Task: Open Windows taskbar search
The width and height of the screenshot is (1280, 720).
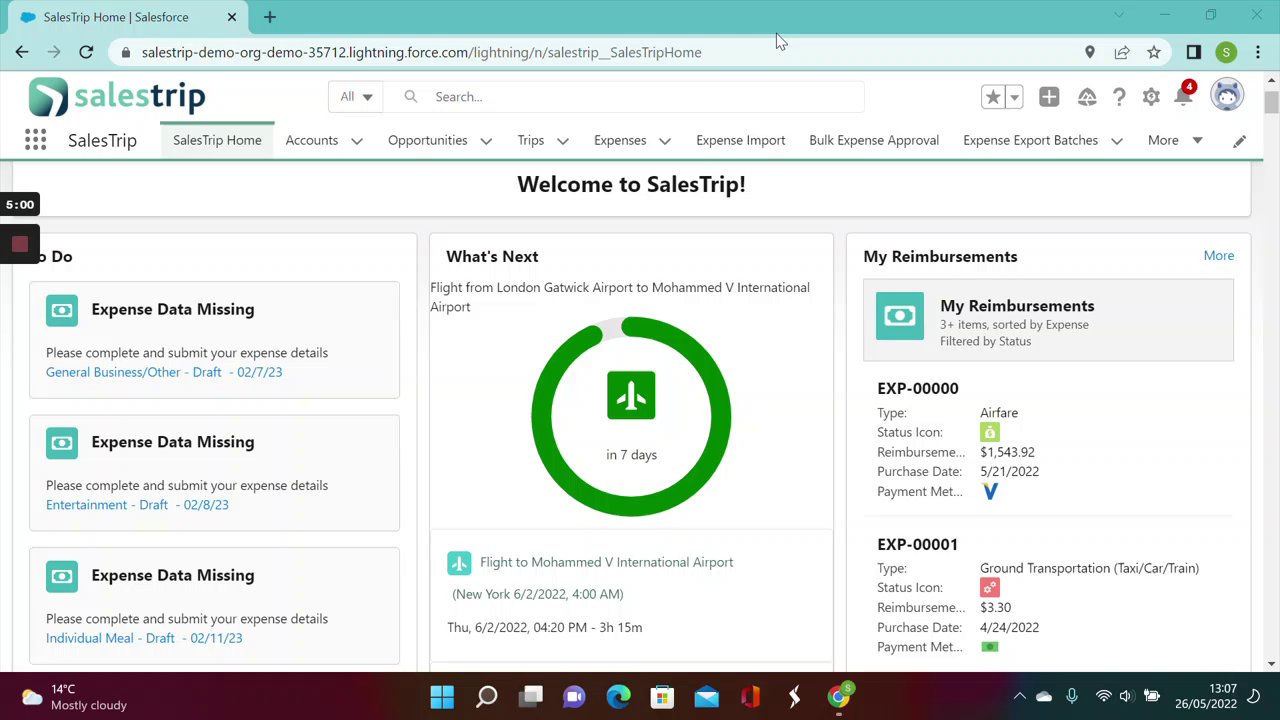Action: pos(486,696)
